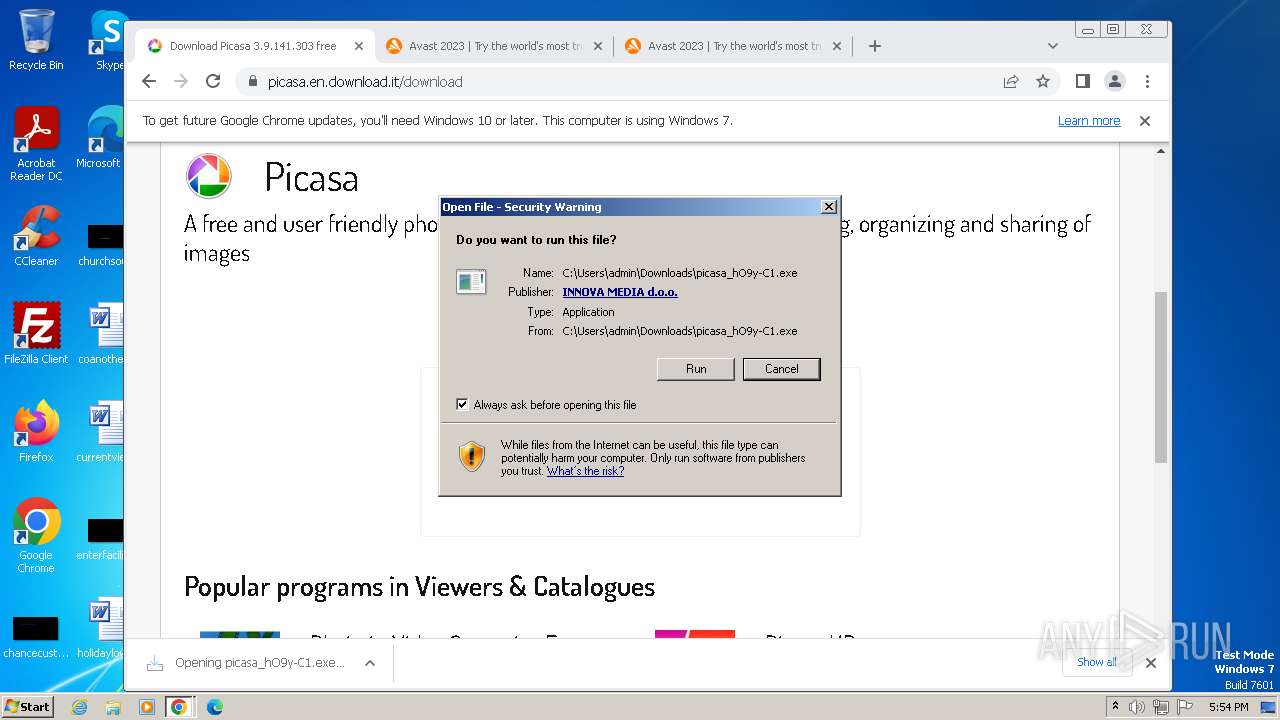The height and width of the screenshot is (720, 1280).
Task: Go forward in Chrome
Action: 181,82
